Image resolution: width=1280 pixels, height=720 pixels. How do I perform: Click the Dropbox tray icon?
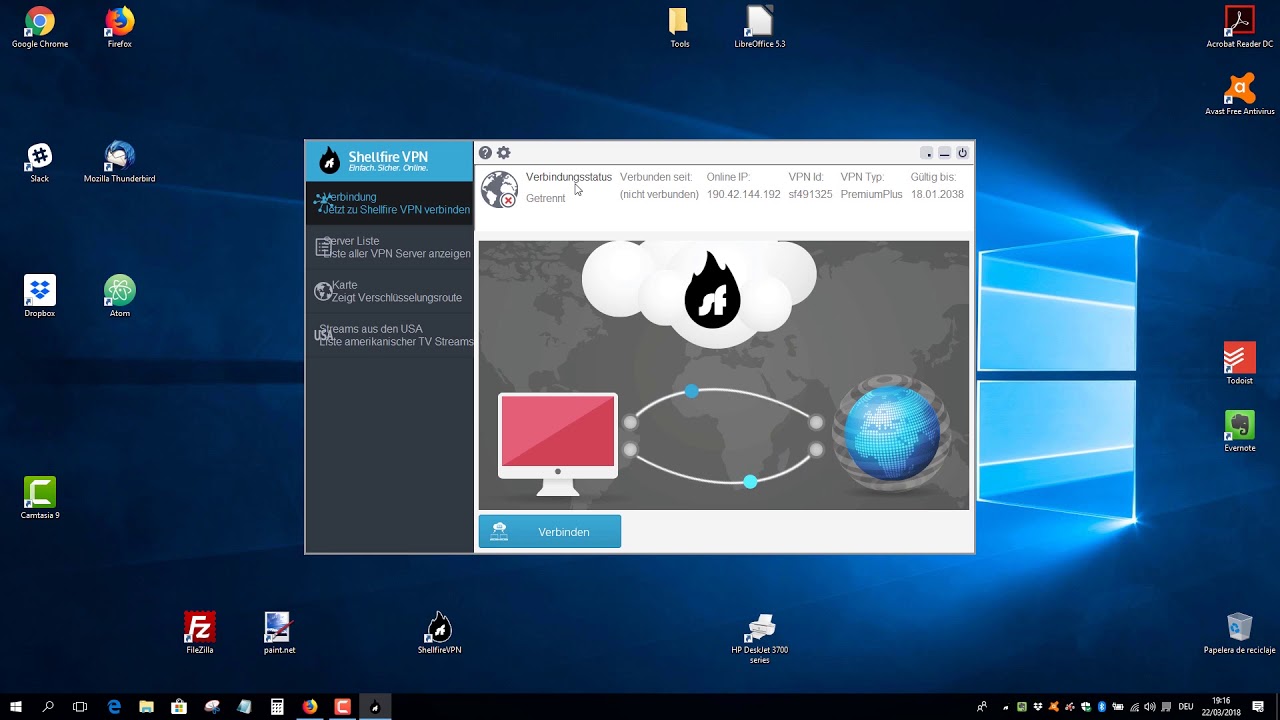pos(1038,707)
